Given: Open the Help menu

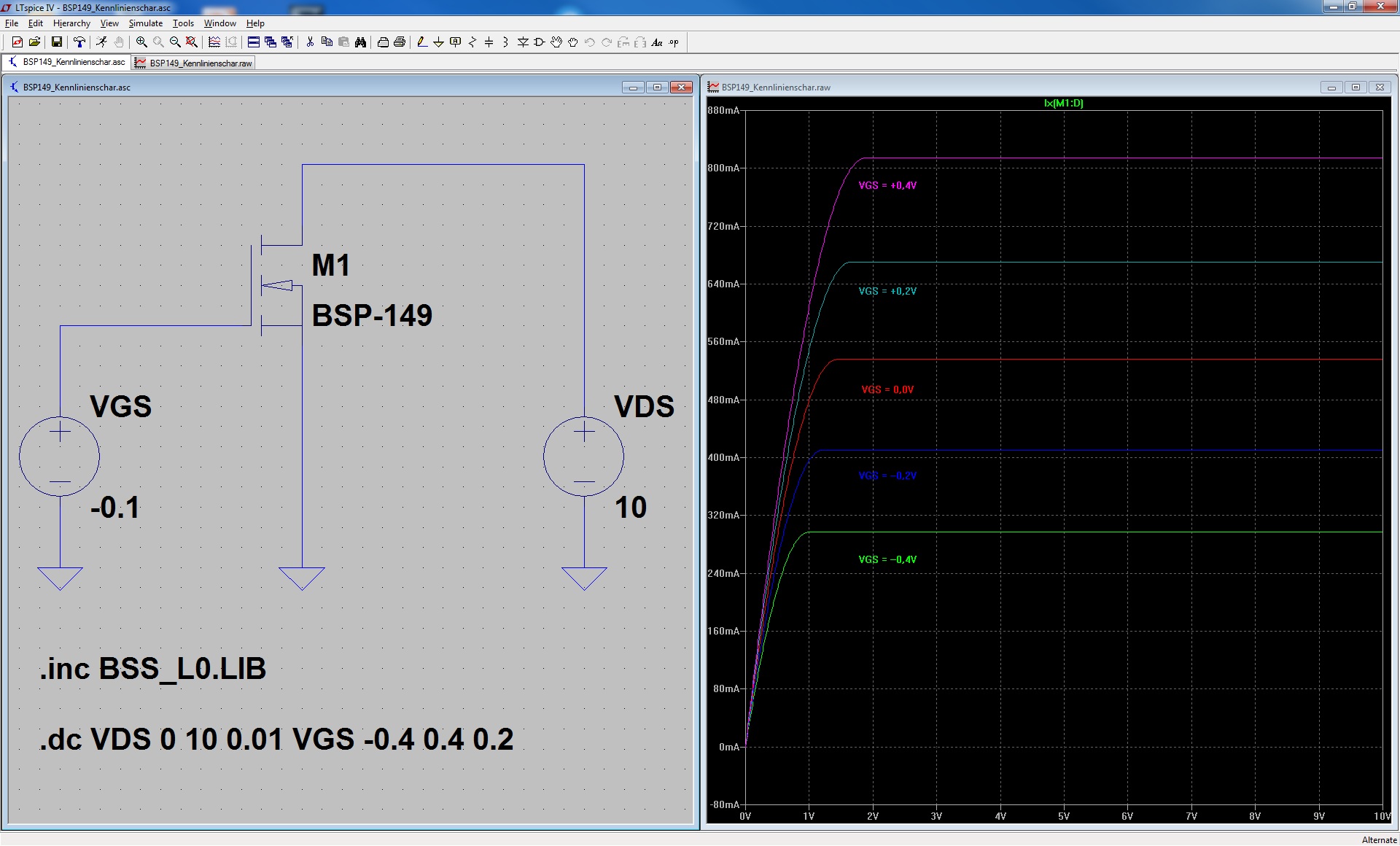Looking at the screenshot, I should pyautogui.click(x=255, y=23).
